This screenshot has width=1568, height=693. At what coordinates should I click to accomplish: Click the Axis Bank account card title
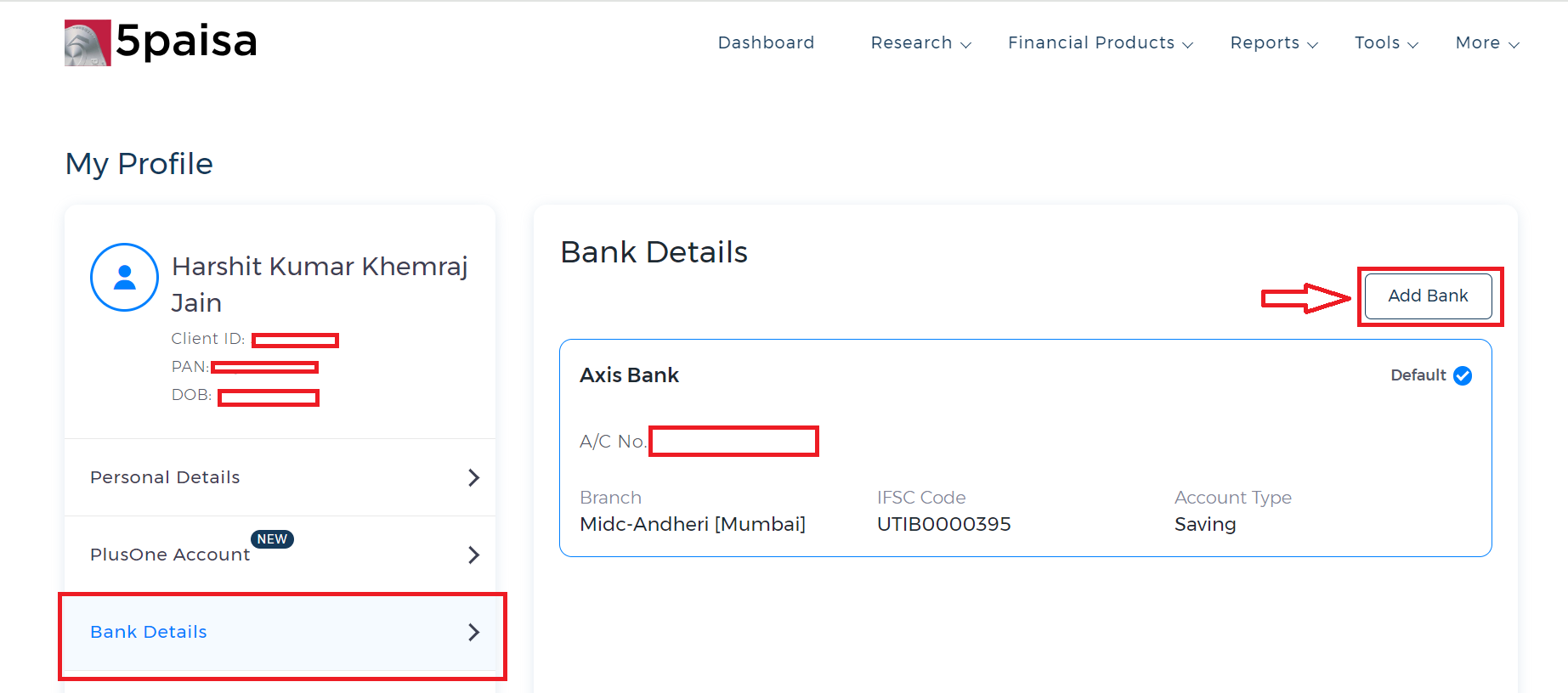point(629,375)
